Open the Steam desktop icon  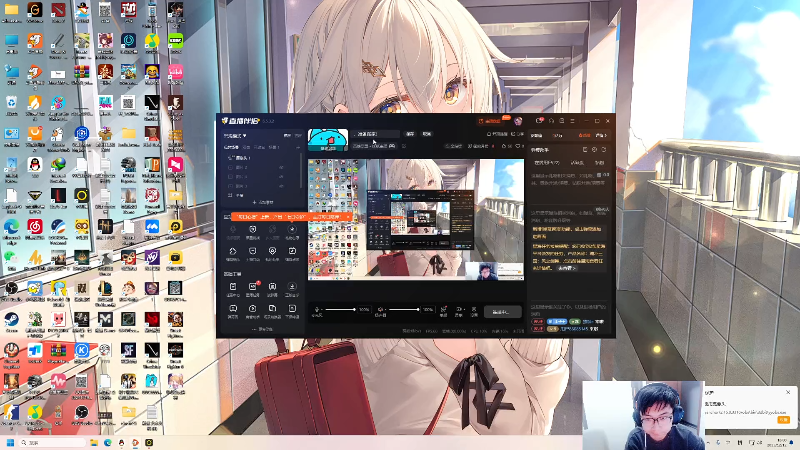pyautogui.click(x=11, y=321)
